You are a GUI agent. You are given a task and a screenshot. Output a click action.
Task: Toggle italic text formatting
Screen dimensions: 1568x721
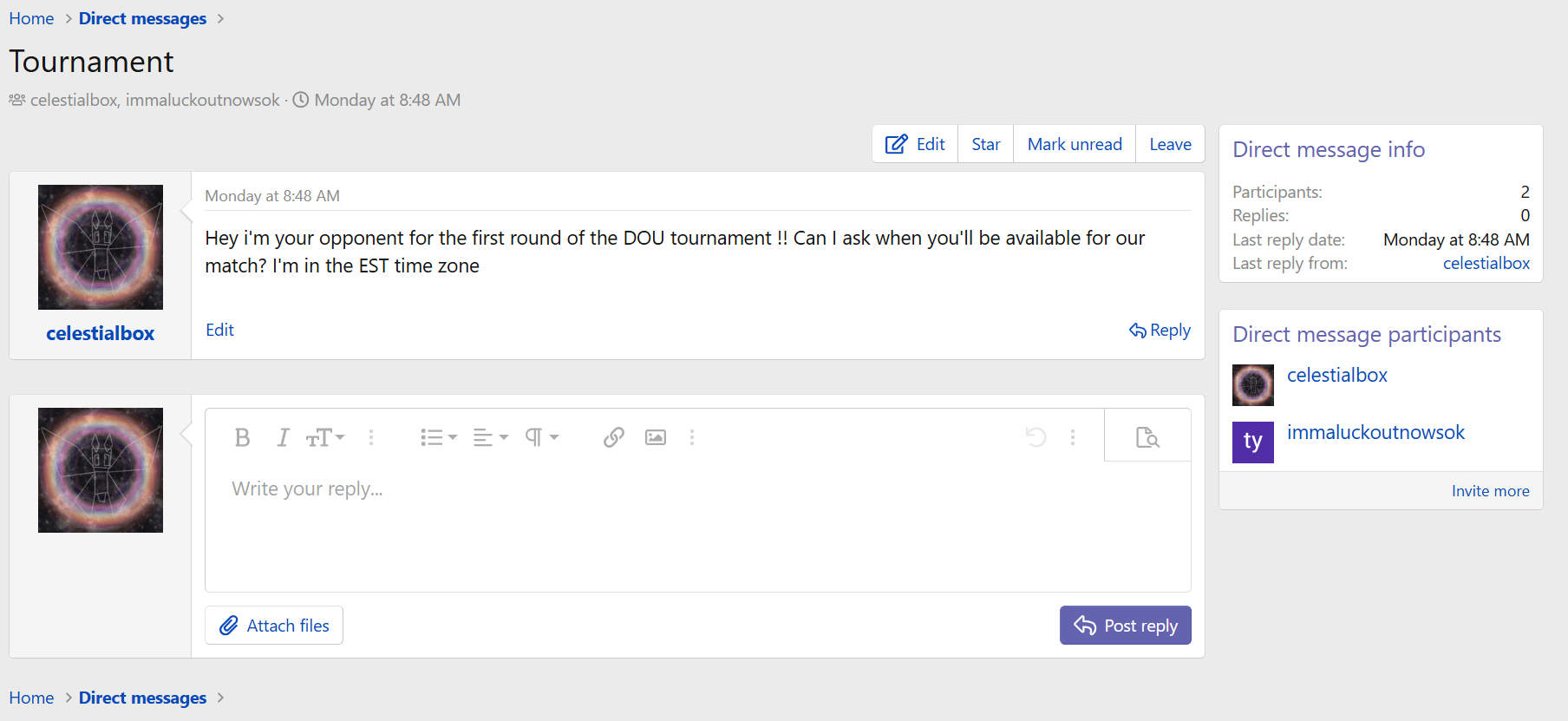click(x=283, y=437)
